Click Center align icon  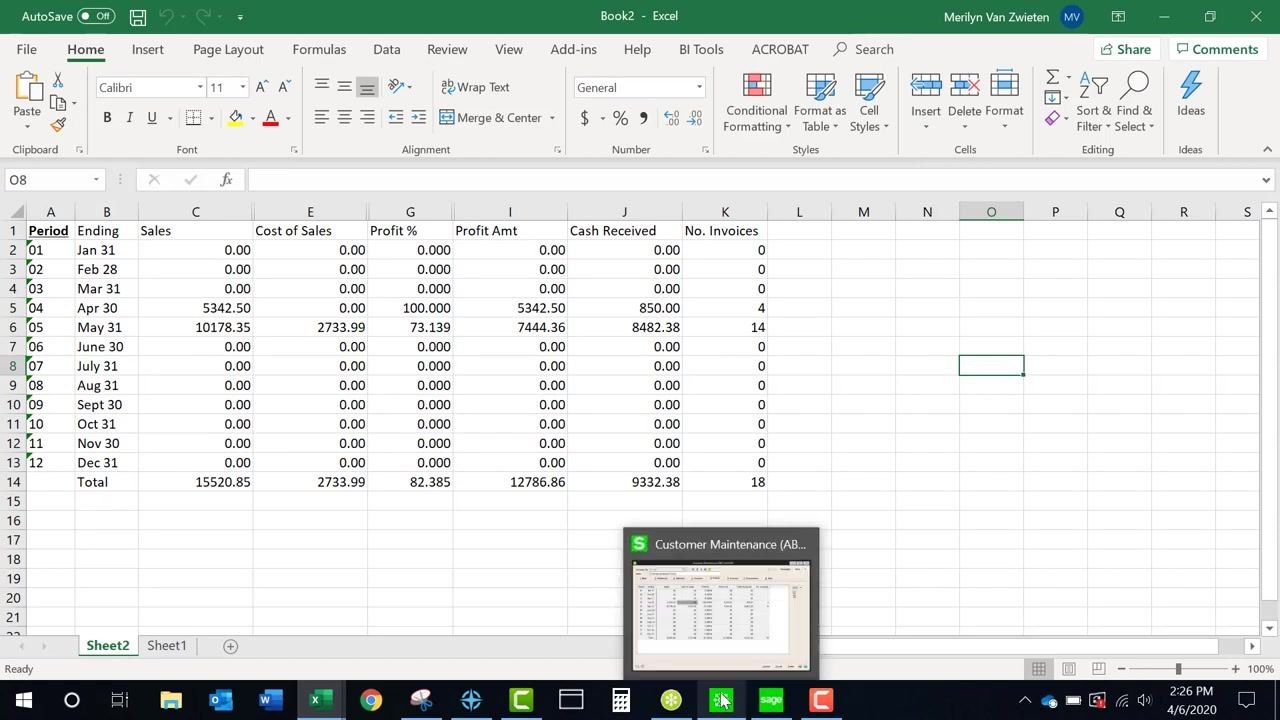pyautogui.click(x=344, y=118)
